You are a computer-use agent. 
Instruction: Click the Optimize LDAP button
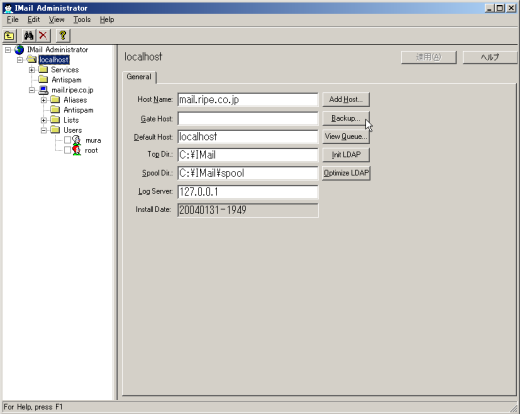coord(346,173)
